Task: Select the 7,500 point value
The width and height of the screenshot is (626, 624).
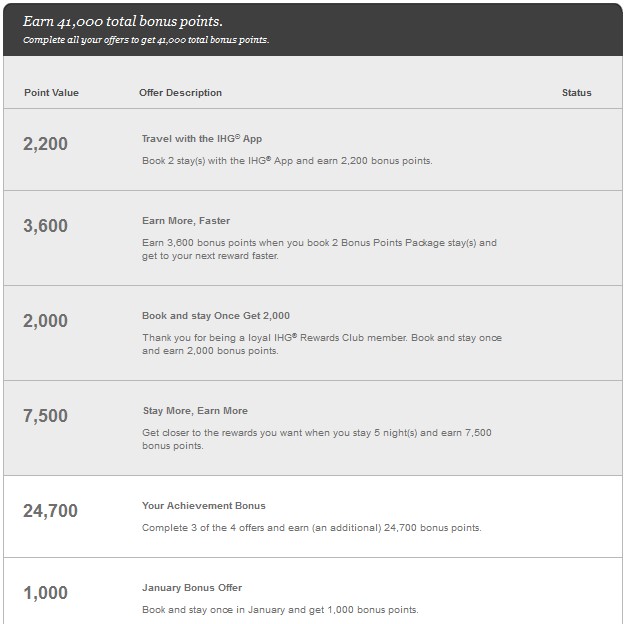Action: point(45,416)
